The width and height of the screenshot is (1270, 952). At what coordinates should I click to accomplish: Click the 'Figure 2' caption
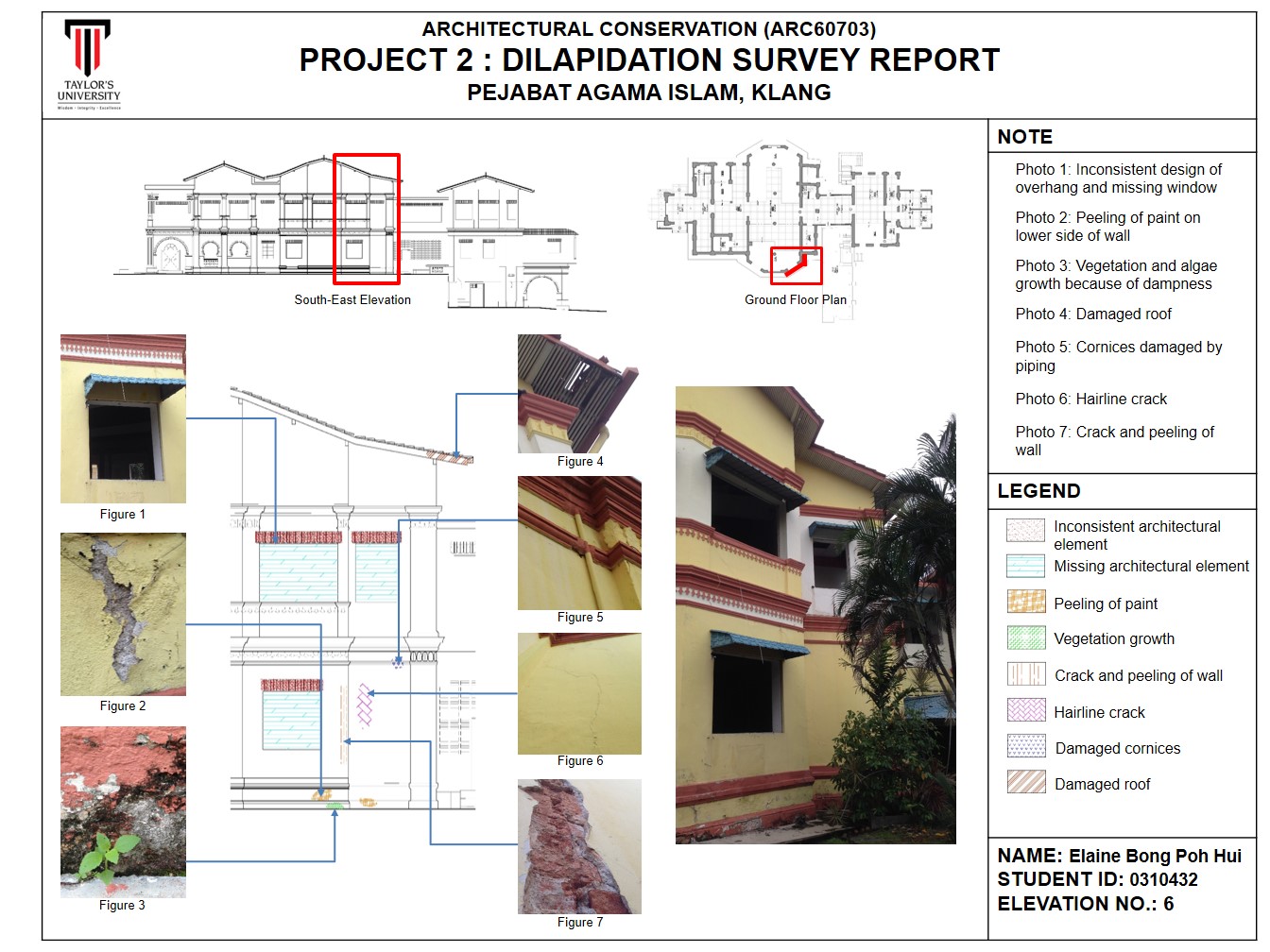(123, 706)
